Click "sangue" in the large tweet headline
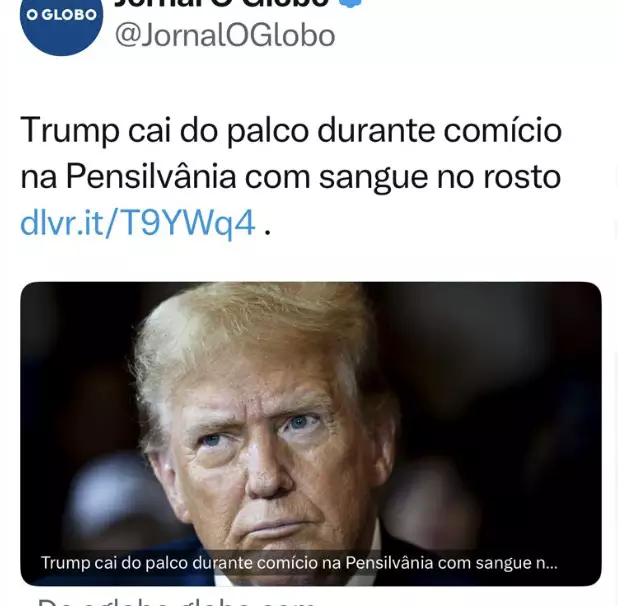 coord(374,179)
